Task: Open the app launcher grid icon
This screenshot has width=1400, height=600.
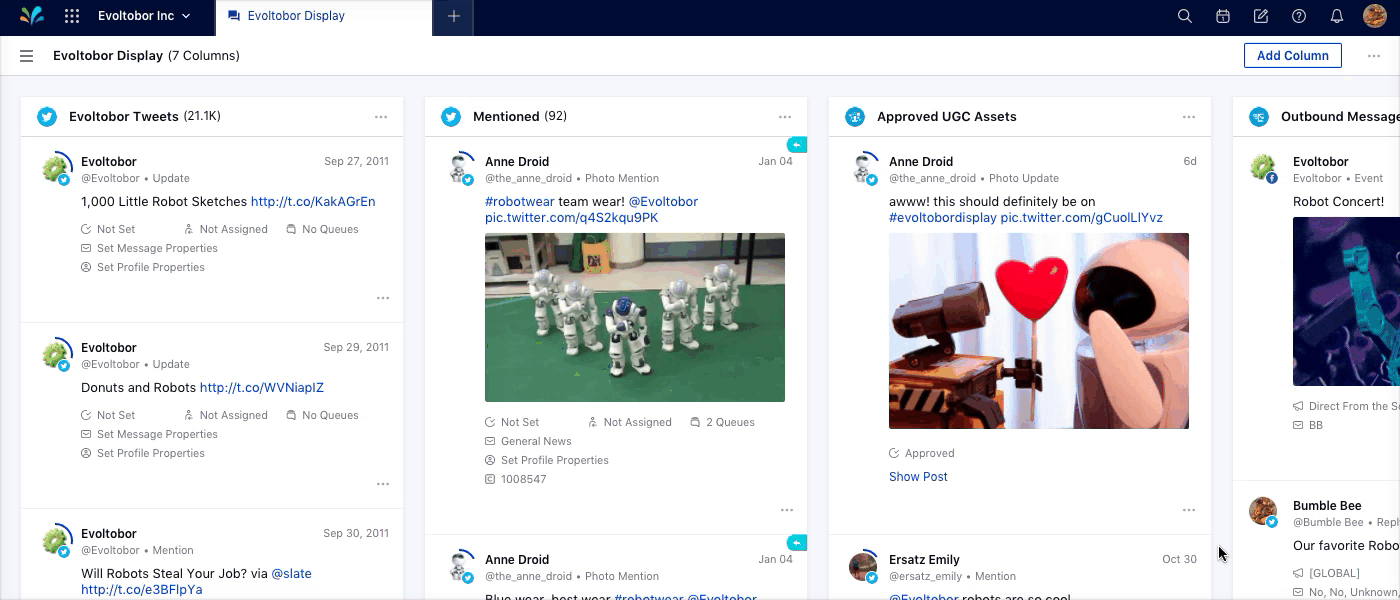Action: [72, 16]
